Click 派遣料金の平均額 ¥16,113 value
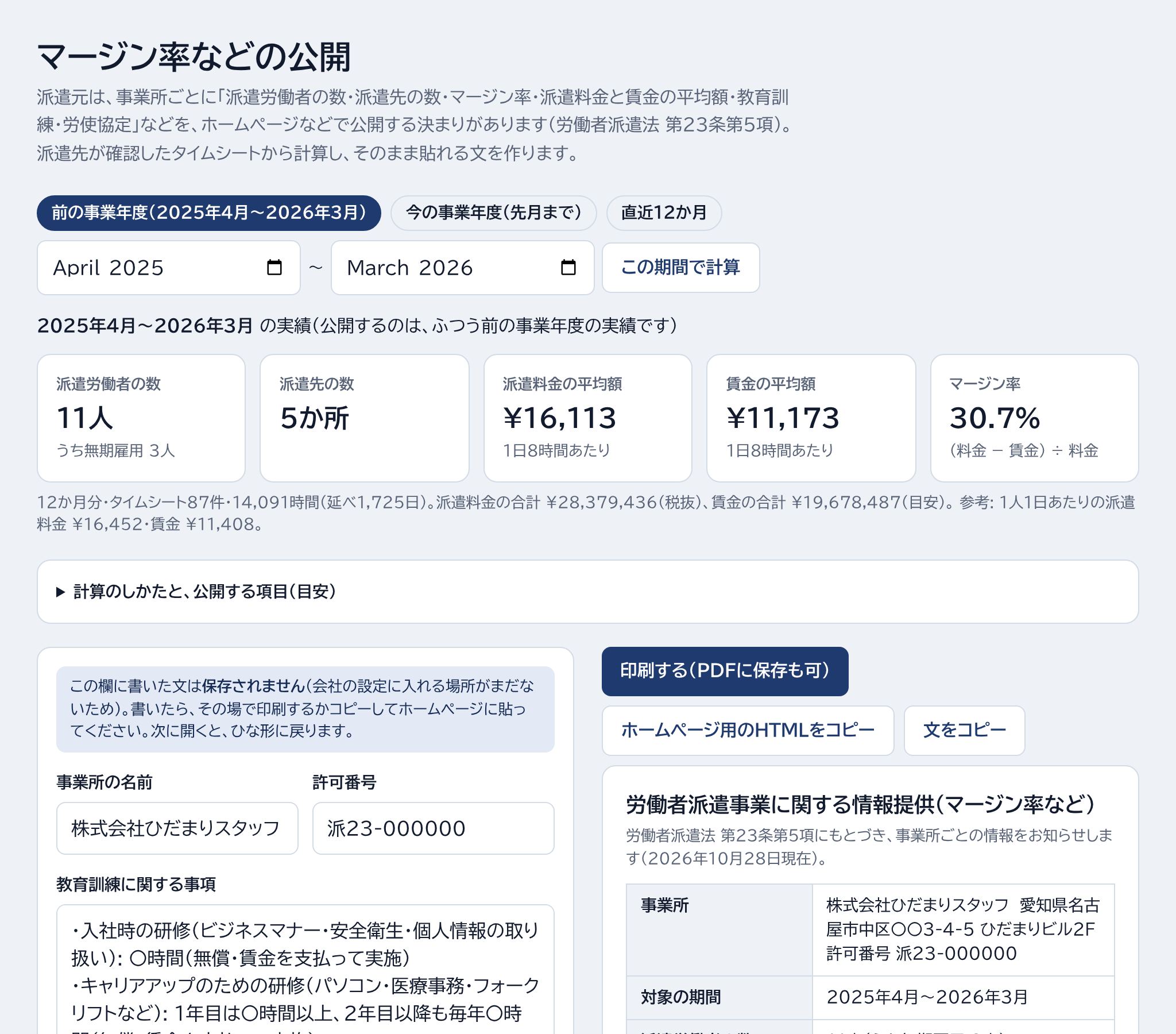Screen dimensions: 1176x1034 click(559, 418)
